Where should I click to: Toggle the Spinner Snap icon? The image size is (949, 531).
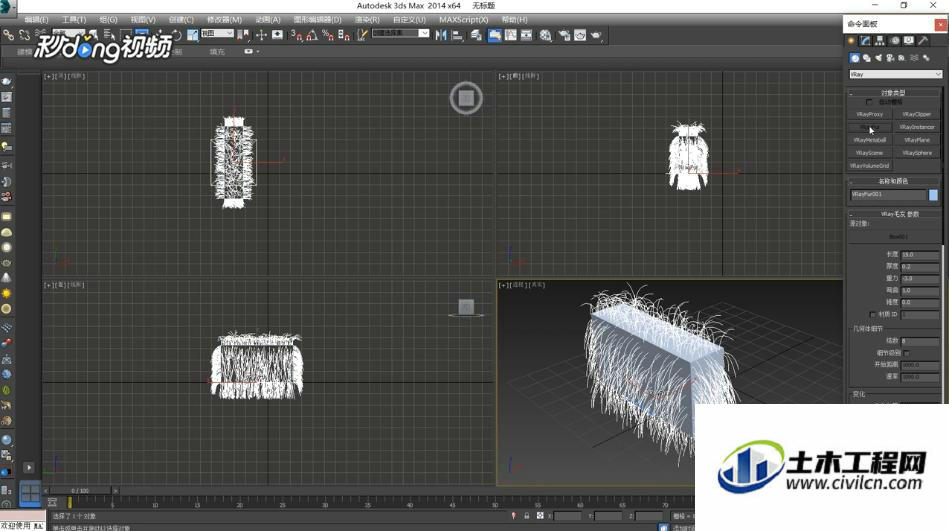(x=344, y=35)
